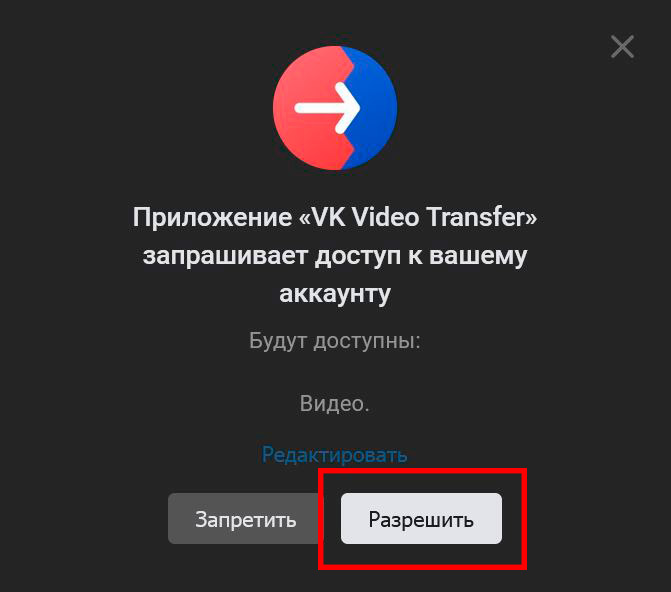Screen dimensions: 671x592
Task: Click the Видео permission entry
Action: coord(334,403)
